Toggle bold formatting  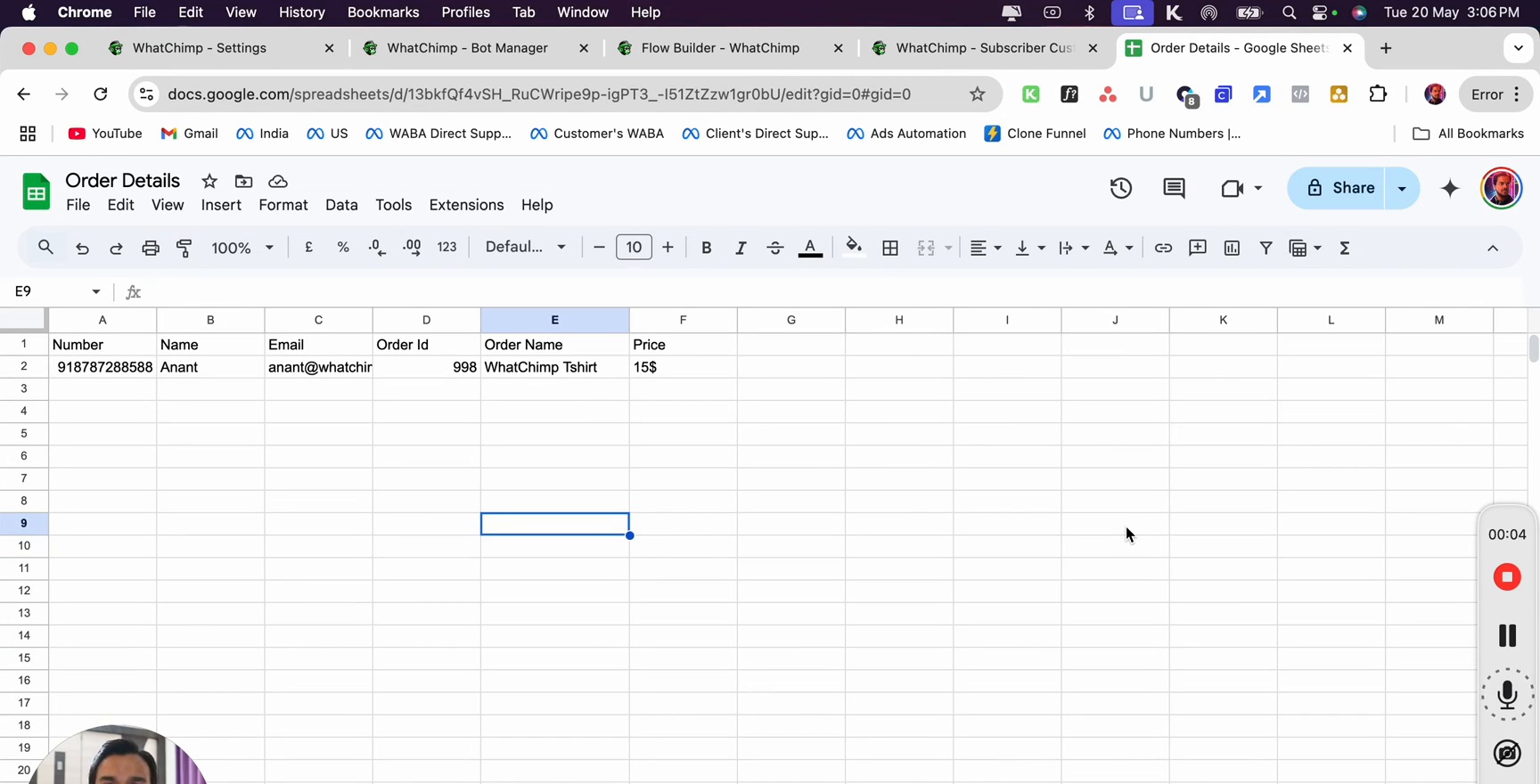coord(706,248)
